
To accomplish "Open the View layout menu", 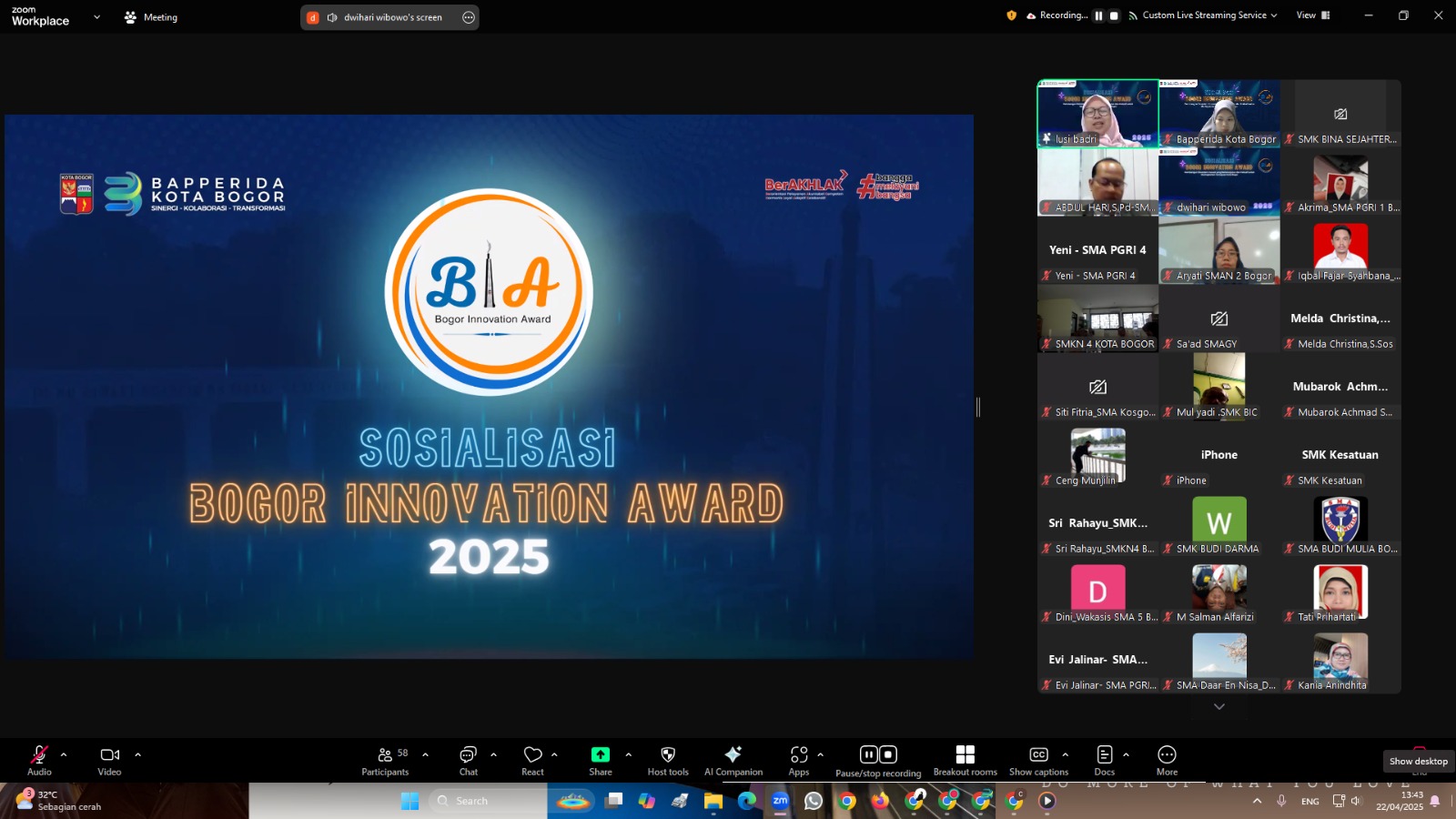I will point(1313,15).
